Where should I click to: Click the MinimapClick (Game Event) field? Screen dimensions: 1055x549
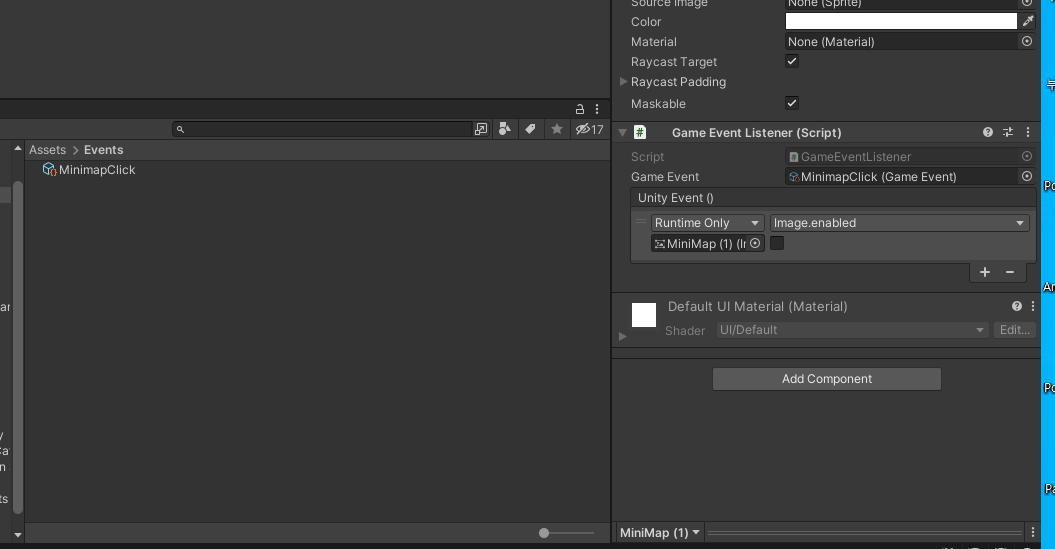click(903, 177)
